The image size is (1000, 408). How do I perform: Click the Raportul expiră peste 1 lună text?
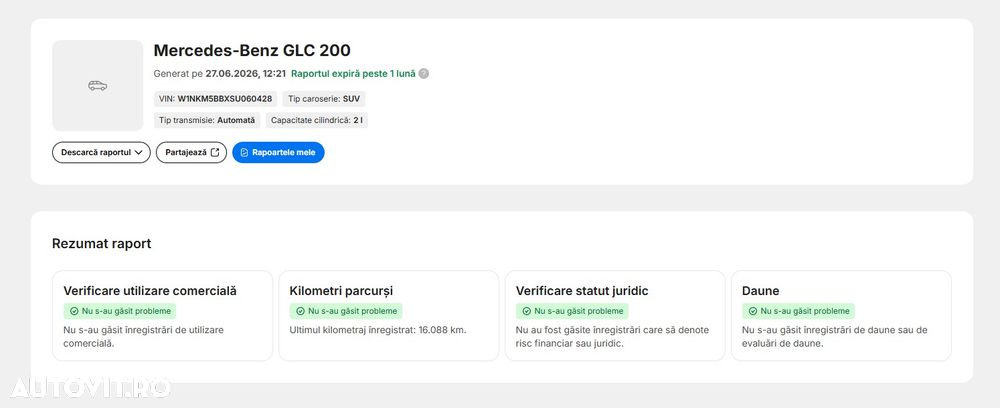point(353,73)
